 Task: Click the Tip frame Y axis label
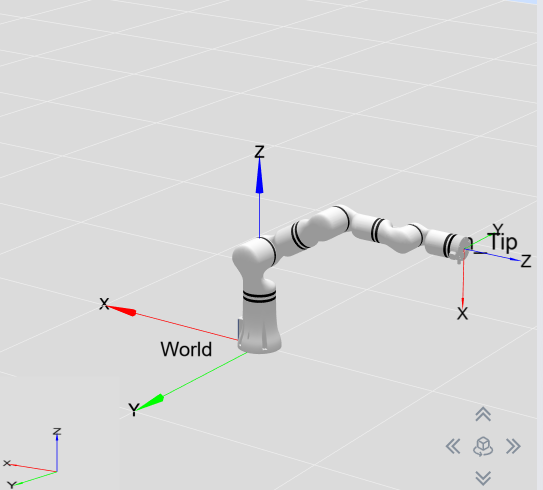498,229
